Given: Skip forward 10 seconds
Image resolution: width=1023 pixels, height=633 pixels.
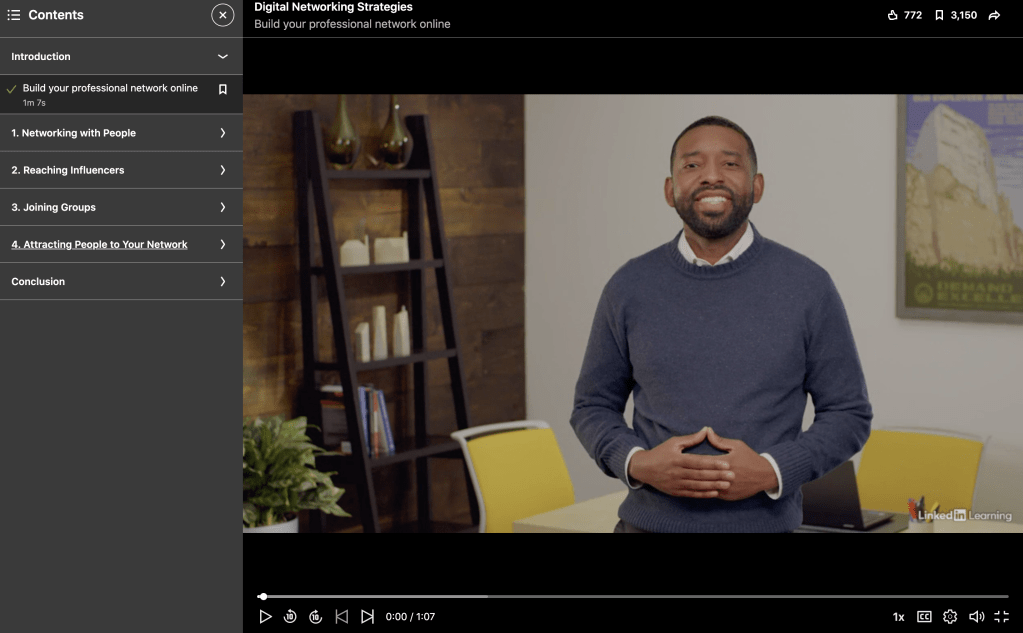Looking at the screenshot, I should click(315, 617).
